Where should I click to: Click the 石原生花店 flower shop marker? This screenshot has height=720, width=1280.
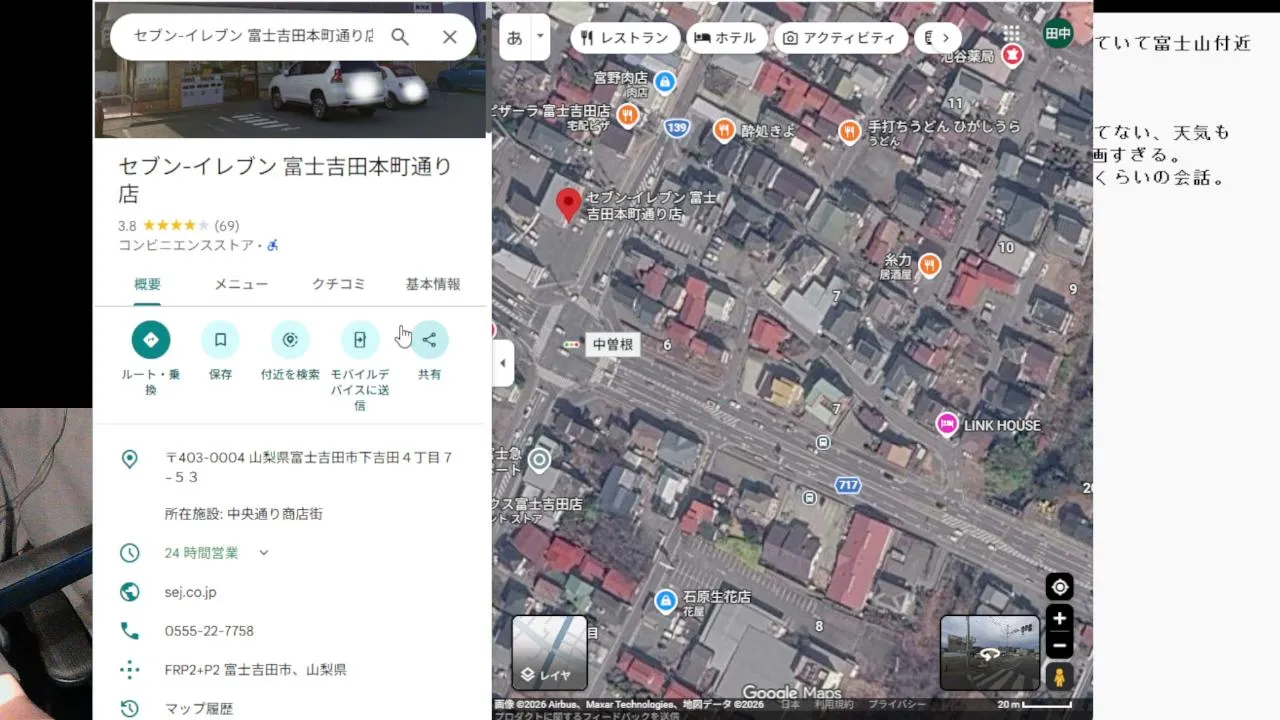pyautogui.click(x=665, y=601)
